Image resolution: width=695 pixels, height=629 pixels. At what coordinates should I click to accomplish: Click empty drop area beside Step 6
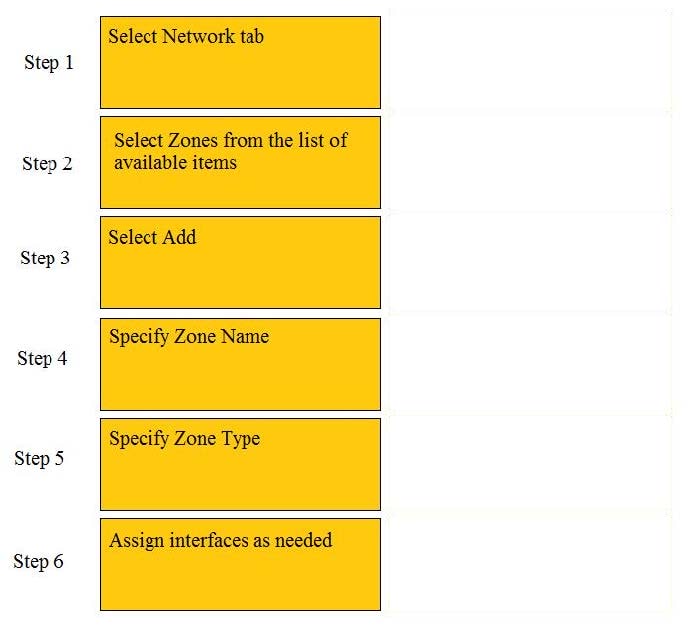530,563
